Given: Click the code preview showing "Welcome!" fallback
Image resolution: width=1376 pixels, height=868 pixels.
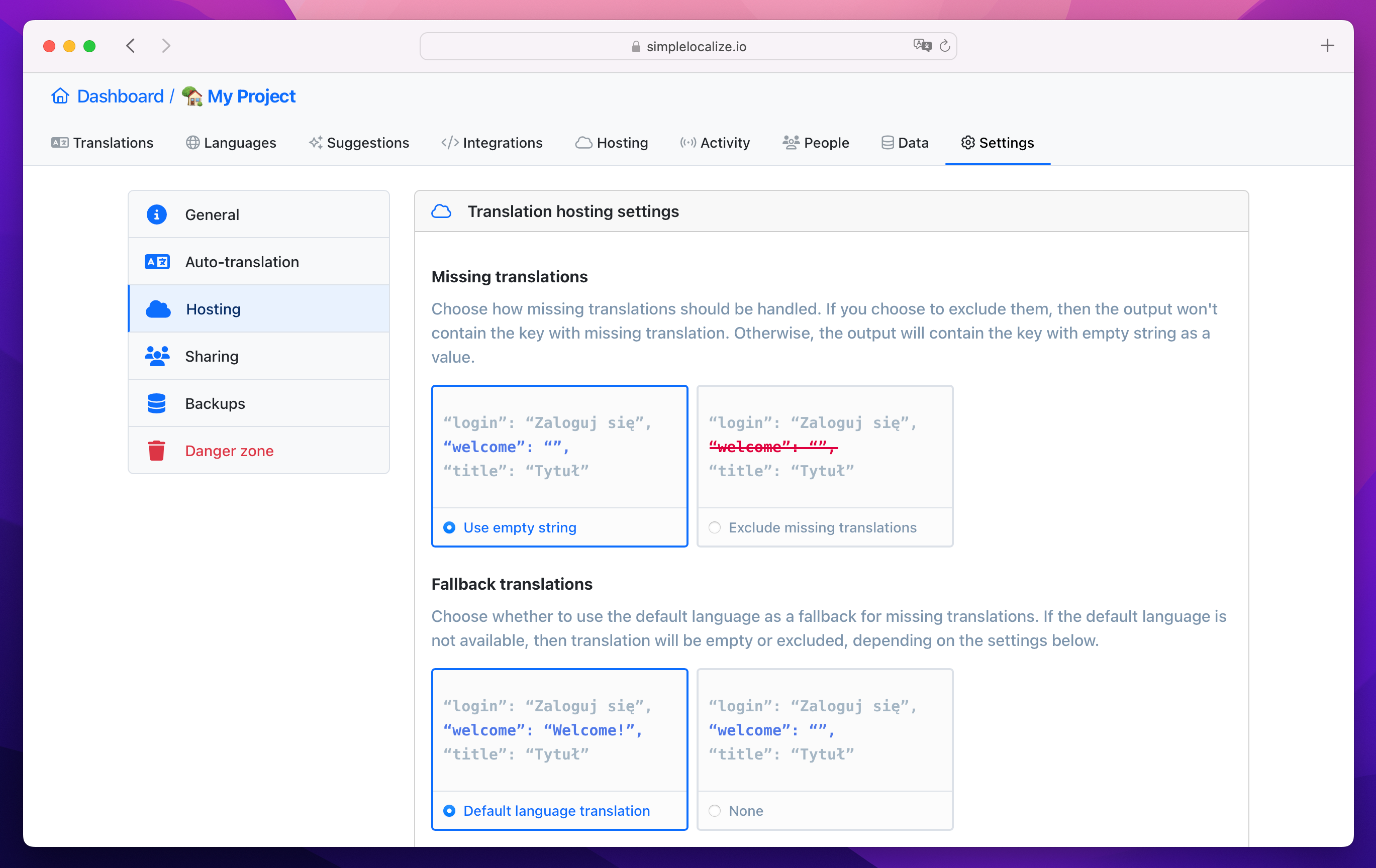Looking at the screenshot, I should (x=559, y=730).
